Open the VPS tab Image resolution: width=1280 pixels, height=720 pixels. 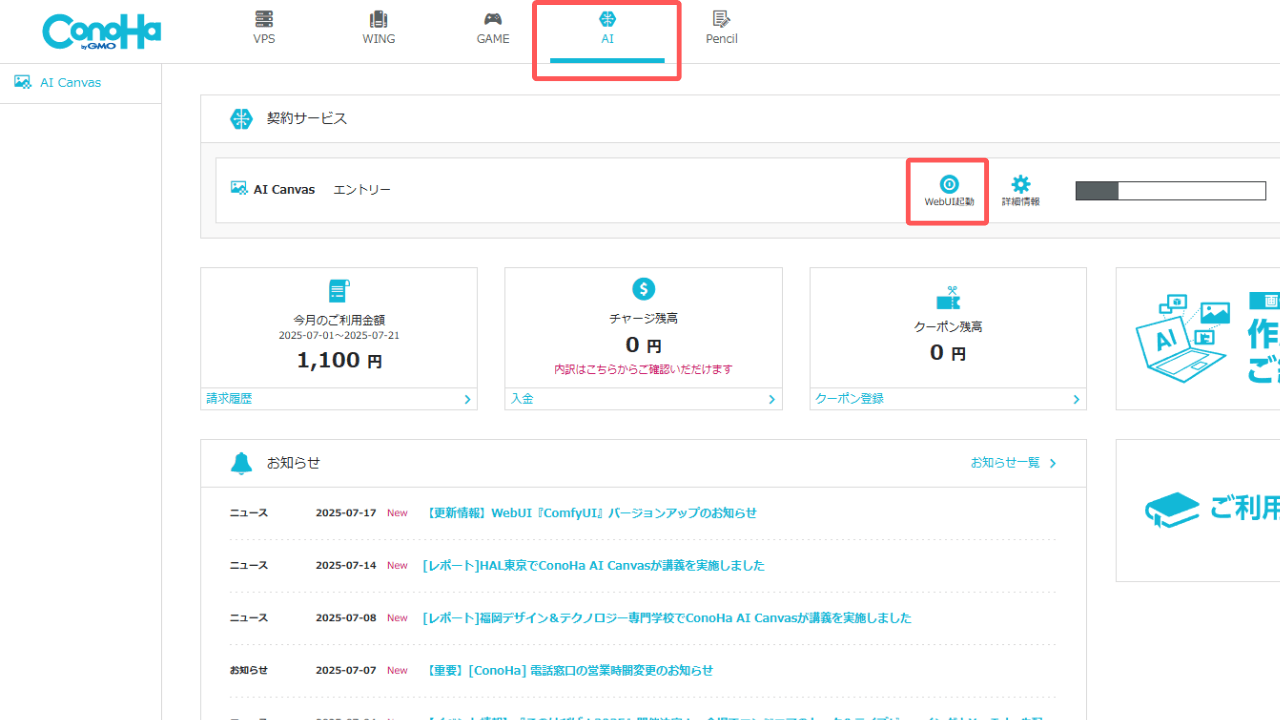264,28
